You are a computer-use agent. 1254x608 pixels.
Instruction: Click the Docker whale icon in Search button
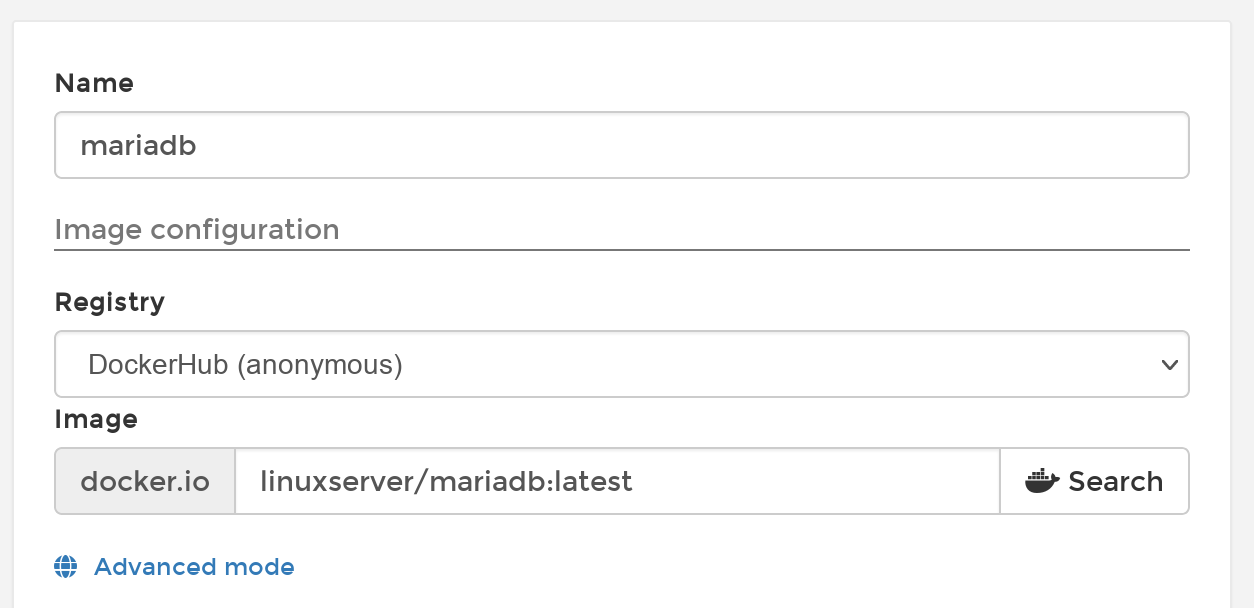[x=1042, y=481]
